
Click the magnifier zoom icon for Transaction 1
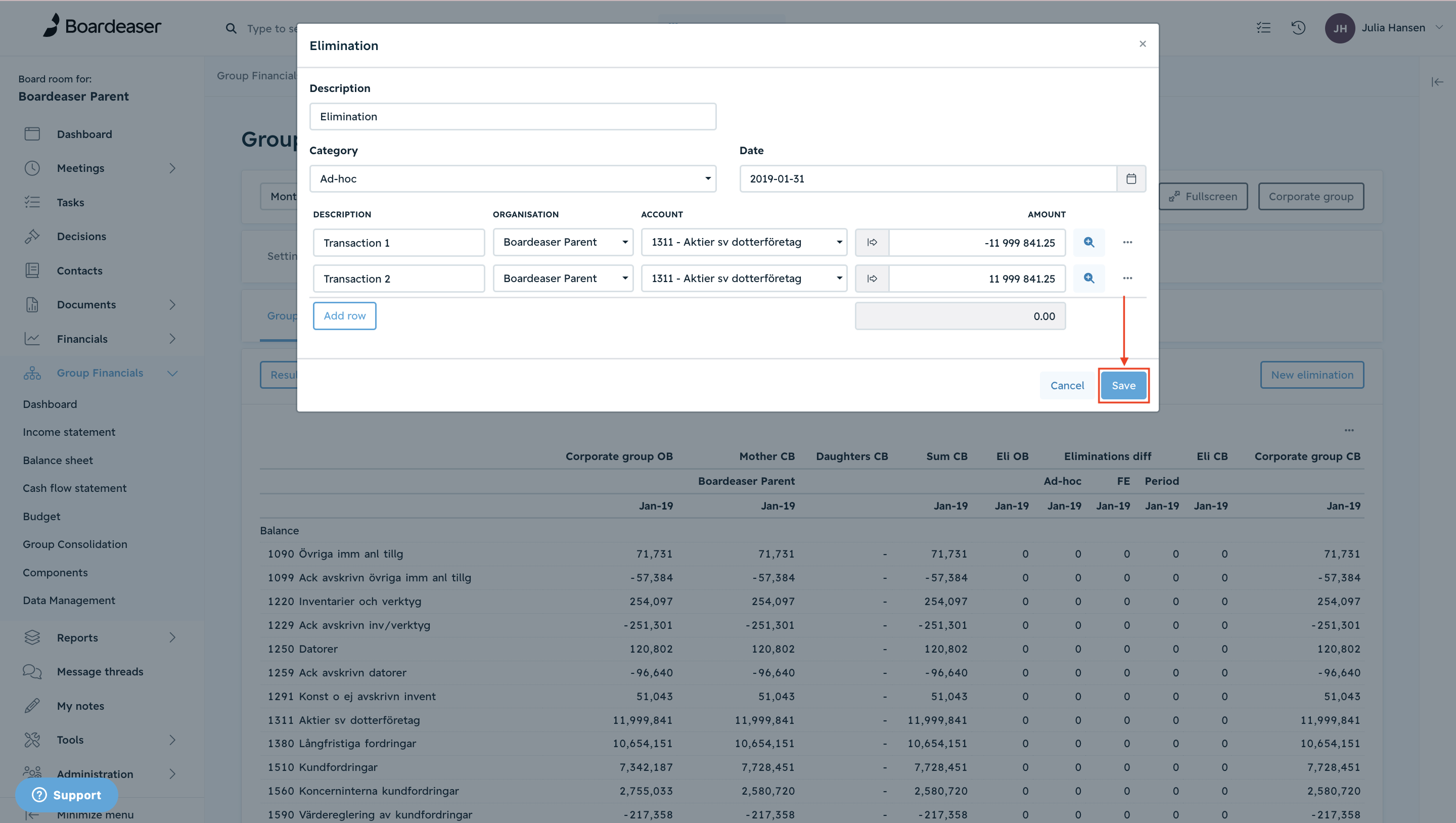1088,243
